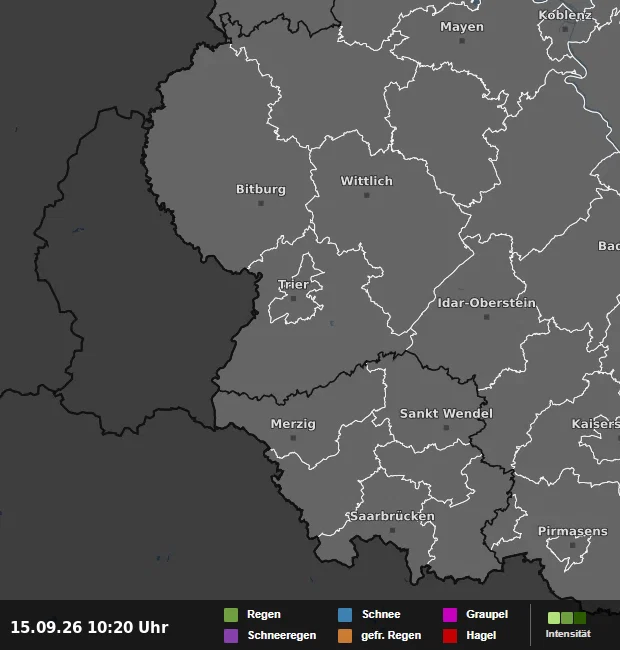Select the Wittlich city marker
Image resolution: width=620 pixels, height=650 pixels.
pos(366,195)
